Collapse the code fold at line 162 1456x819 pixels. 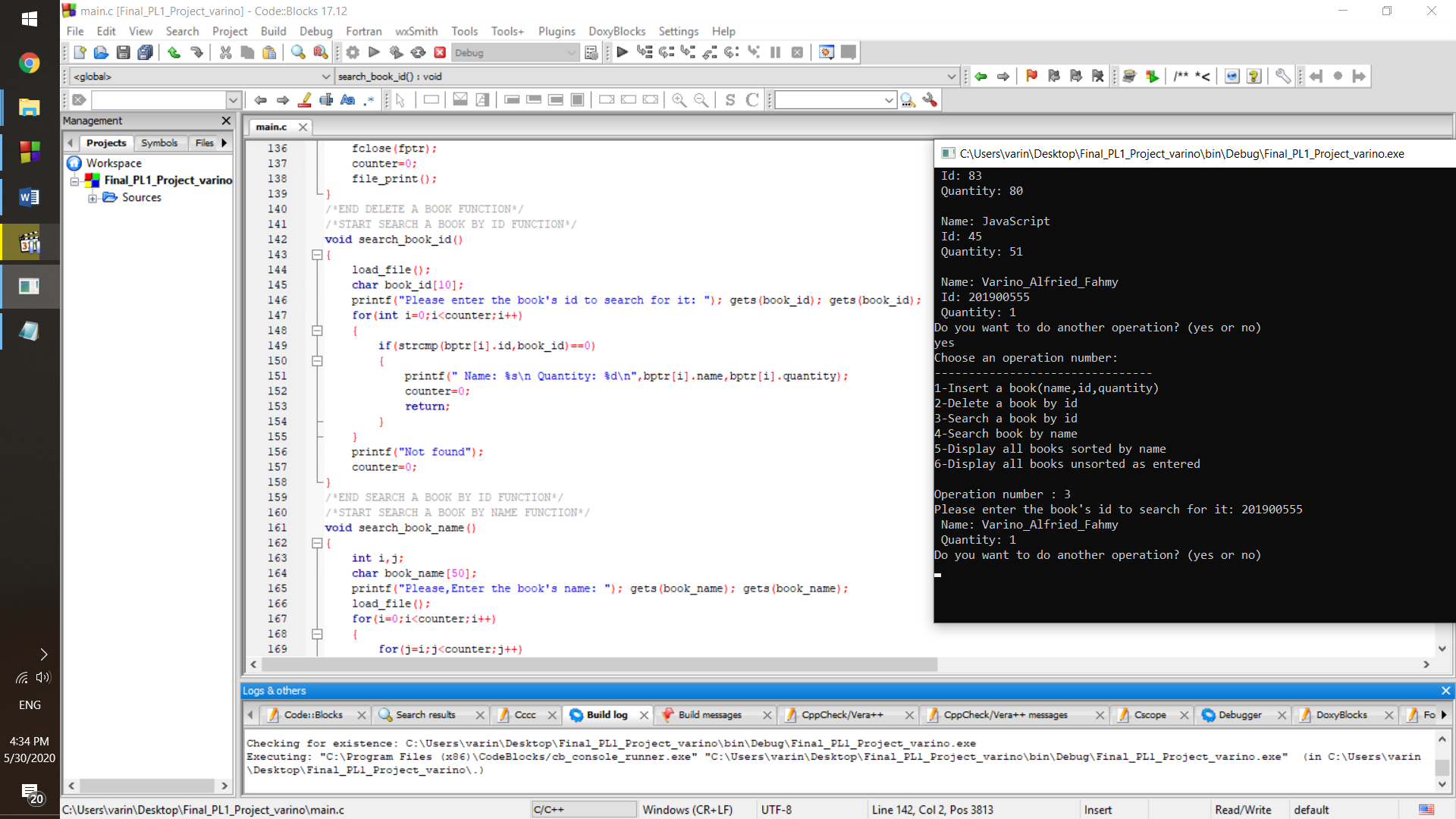point(317,543)
